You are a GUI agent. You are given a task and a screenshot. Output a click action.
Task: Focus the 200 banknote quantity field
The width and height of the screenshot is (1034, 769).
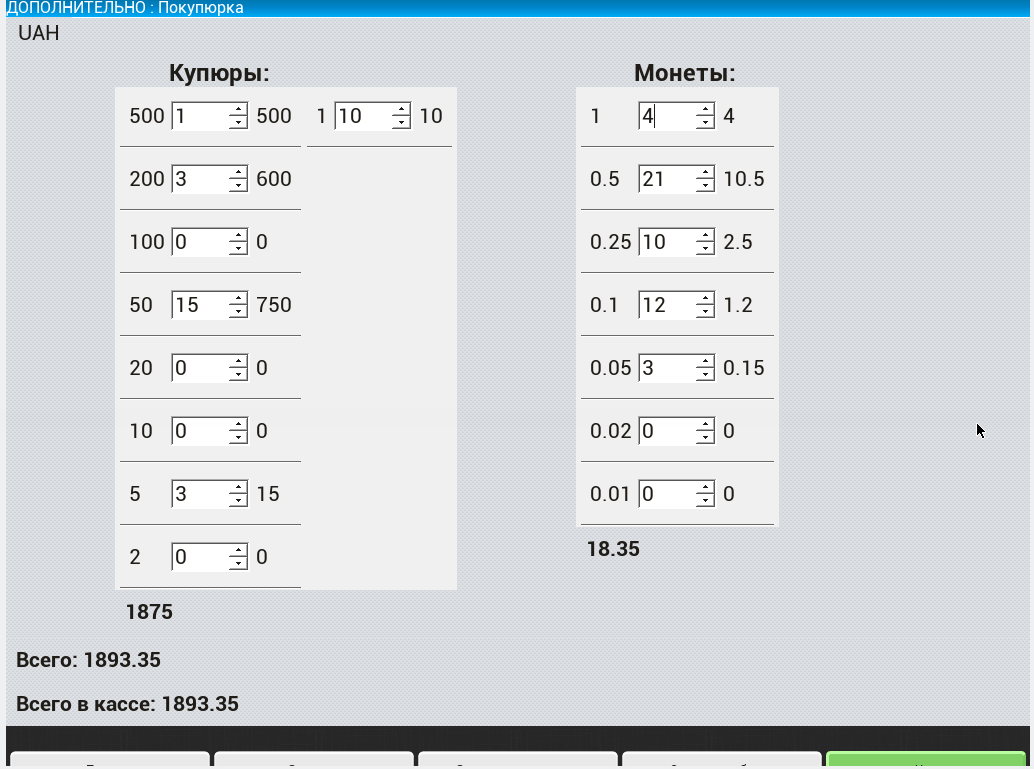click(x=200, y=179)
